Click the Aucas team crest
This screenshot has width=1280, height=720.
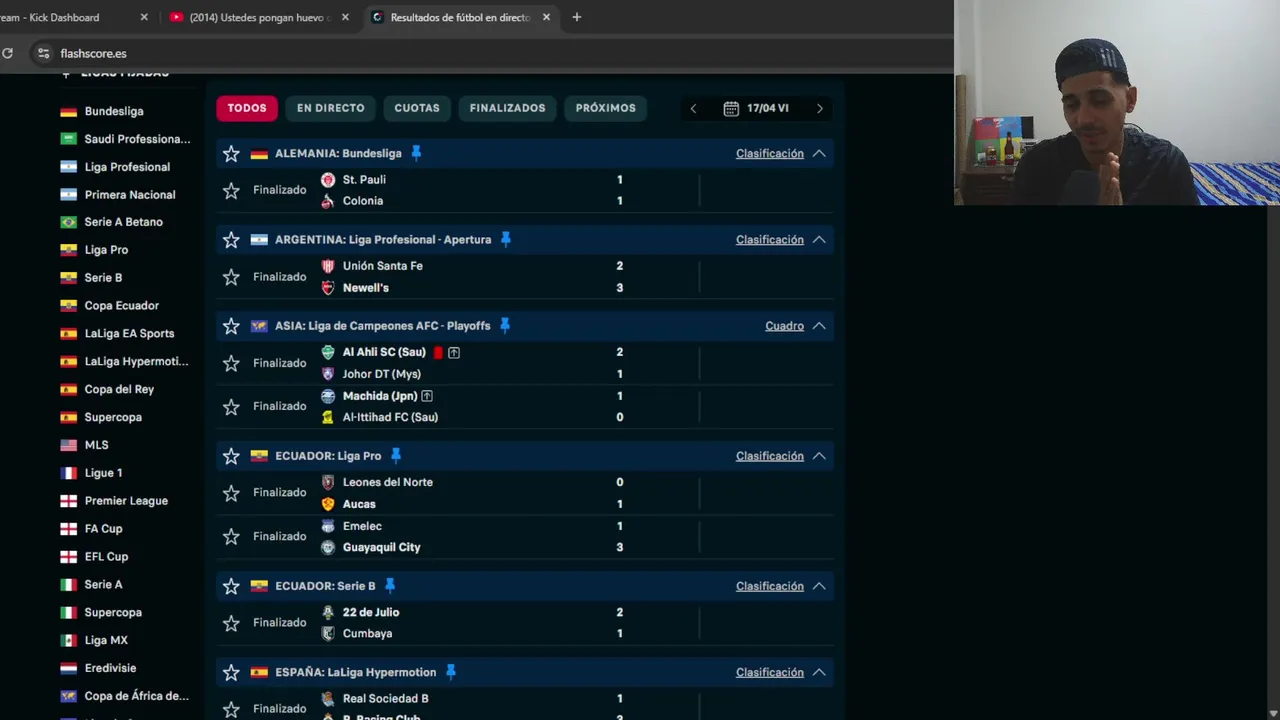pyautogui.click(x=328, y=504)
